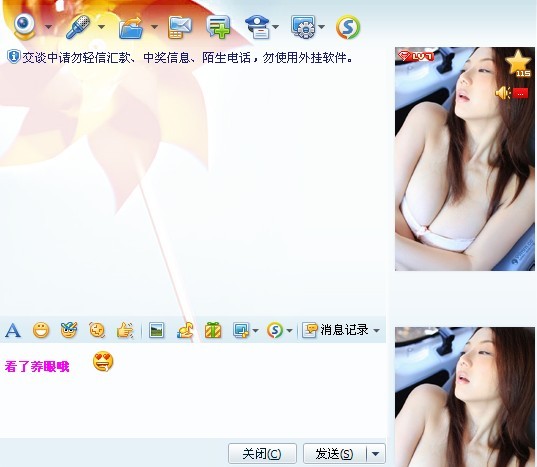Open the report/police cap icon

pos(258,27)
